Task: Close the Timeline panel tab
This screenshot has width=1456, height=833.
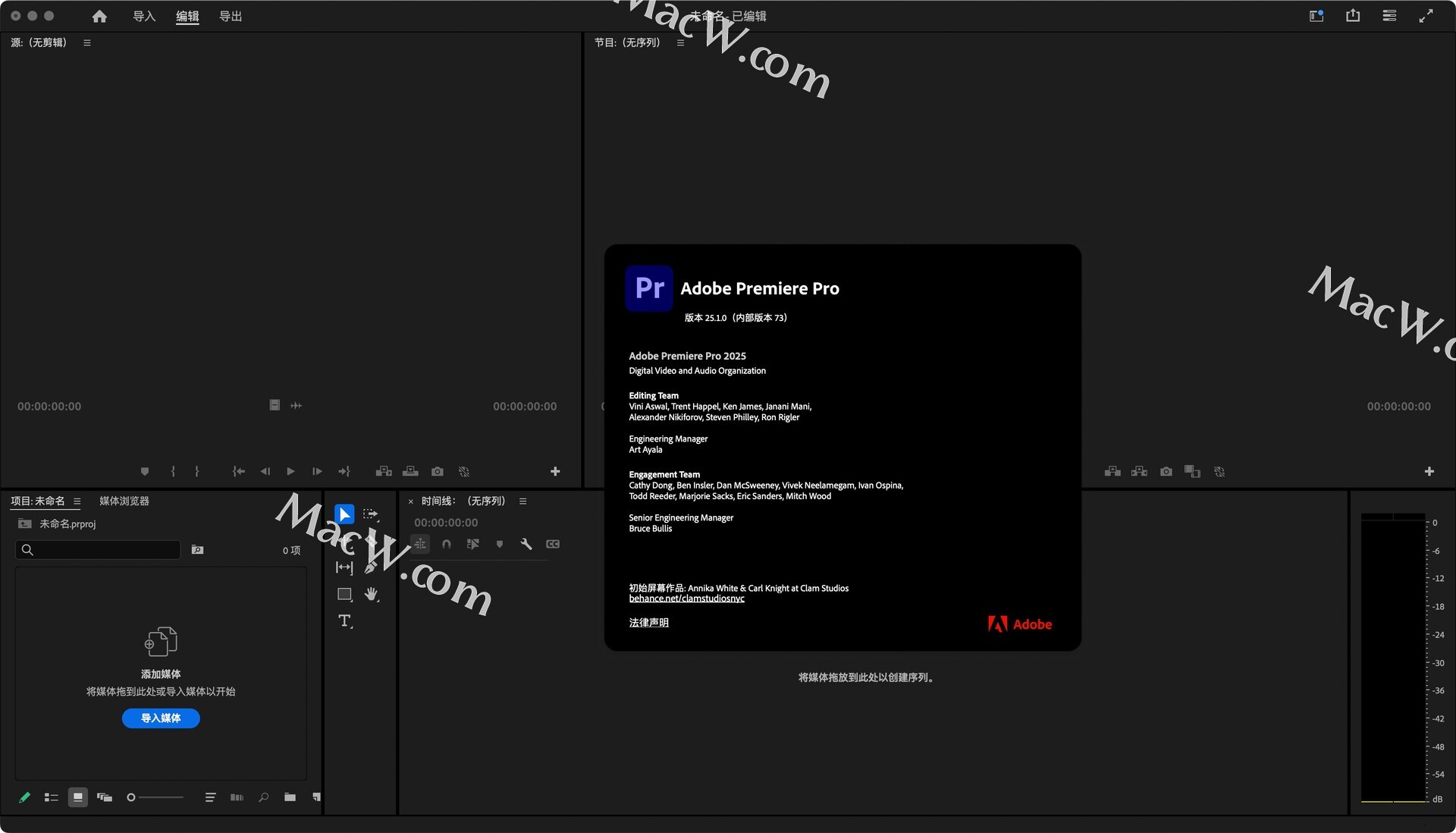Action: (411, 501)
